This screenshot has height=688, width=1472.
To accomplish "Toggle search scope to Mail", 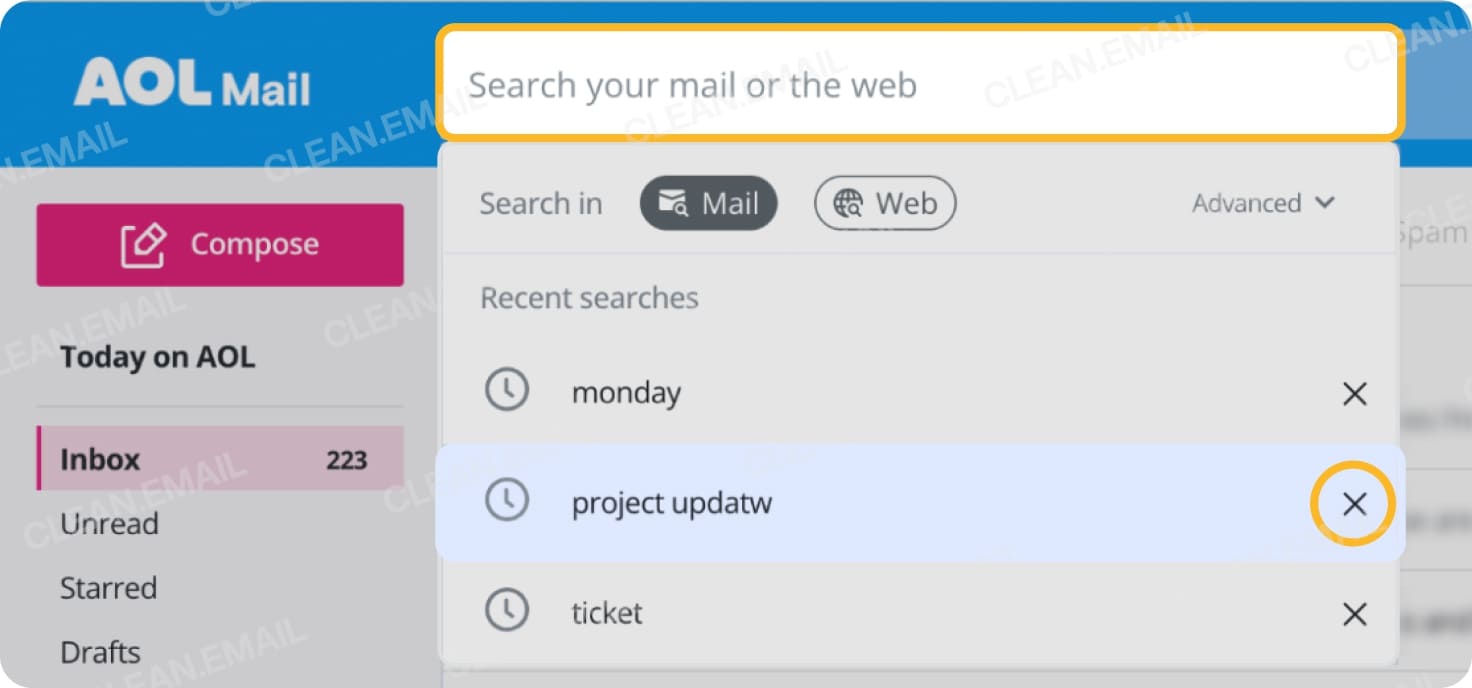I will tap(708, 203).
